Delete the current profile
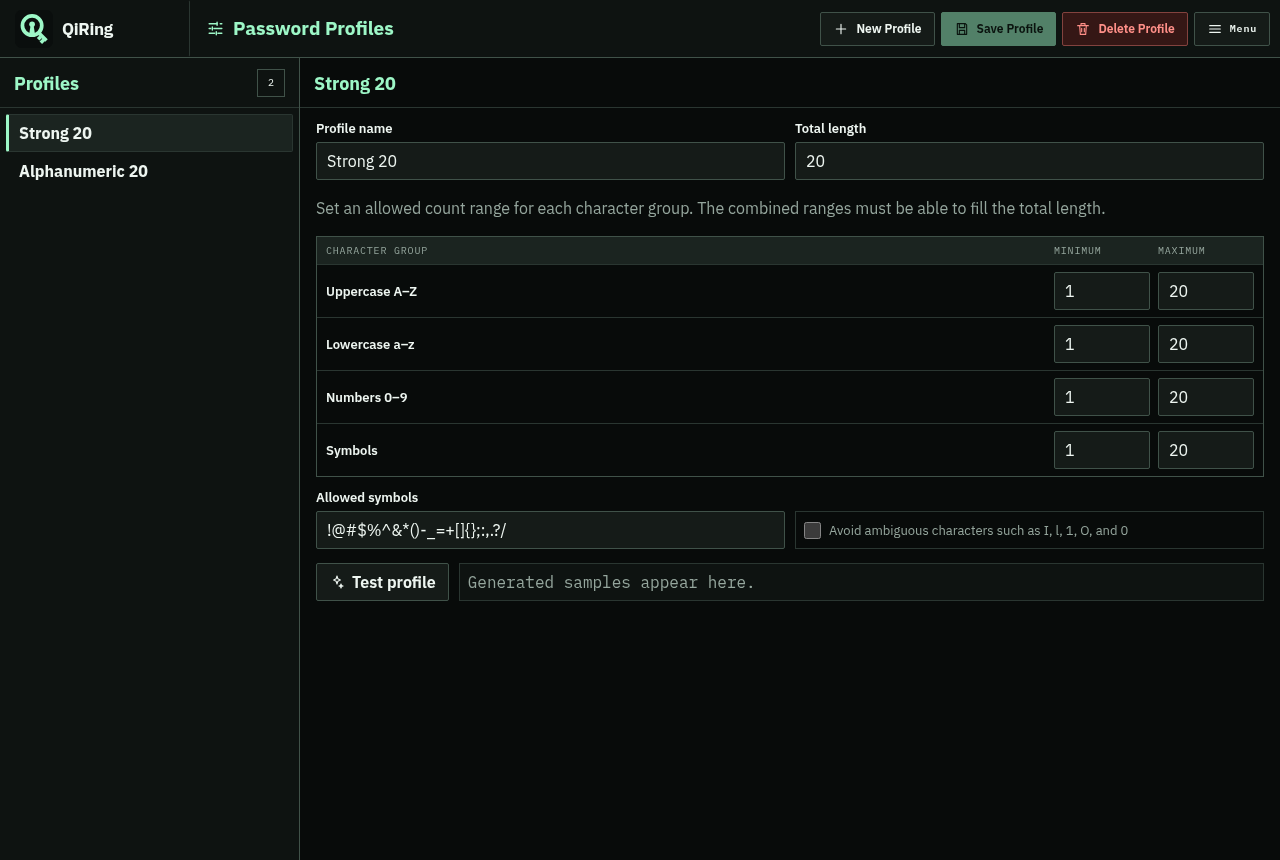This screenshot has height=860, width=1280. pyautogui.click(x=1125, y=29)
